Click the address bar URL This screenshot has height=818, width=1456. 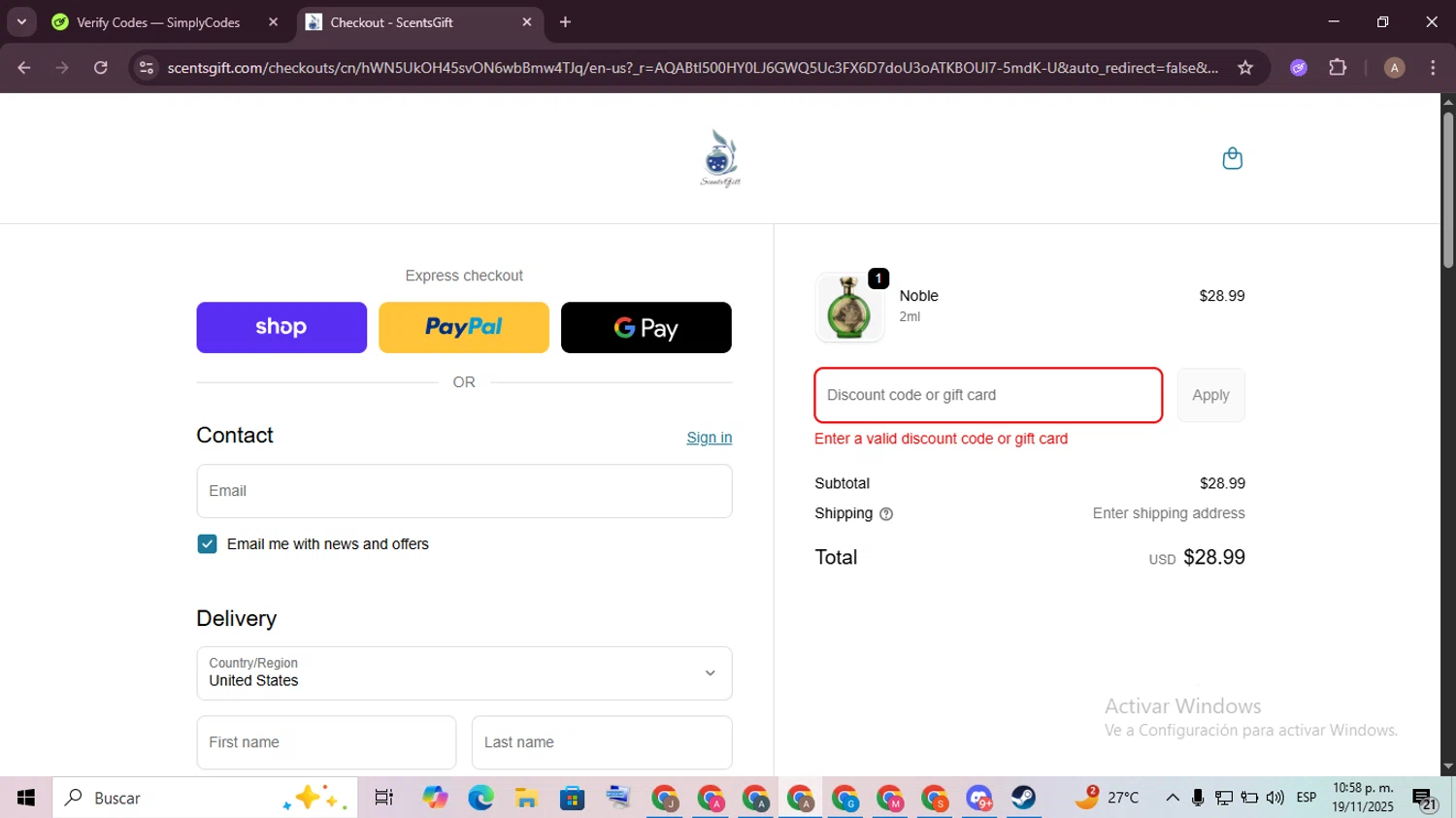(x=692, y=68)
